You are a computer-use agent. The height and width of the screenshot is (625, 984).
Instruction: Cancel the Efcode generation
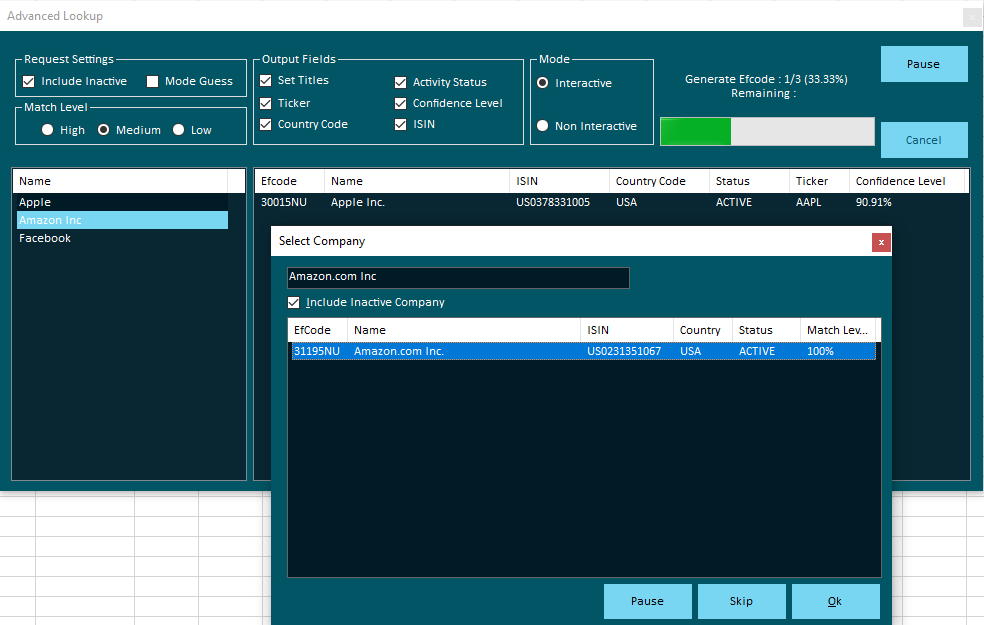(x=923, y=140)
